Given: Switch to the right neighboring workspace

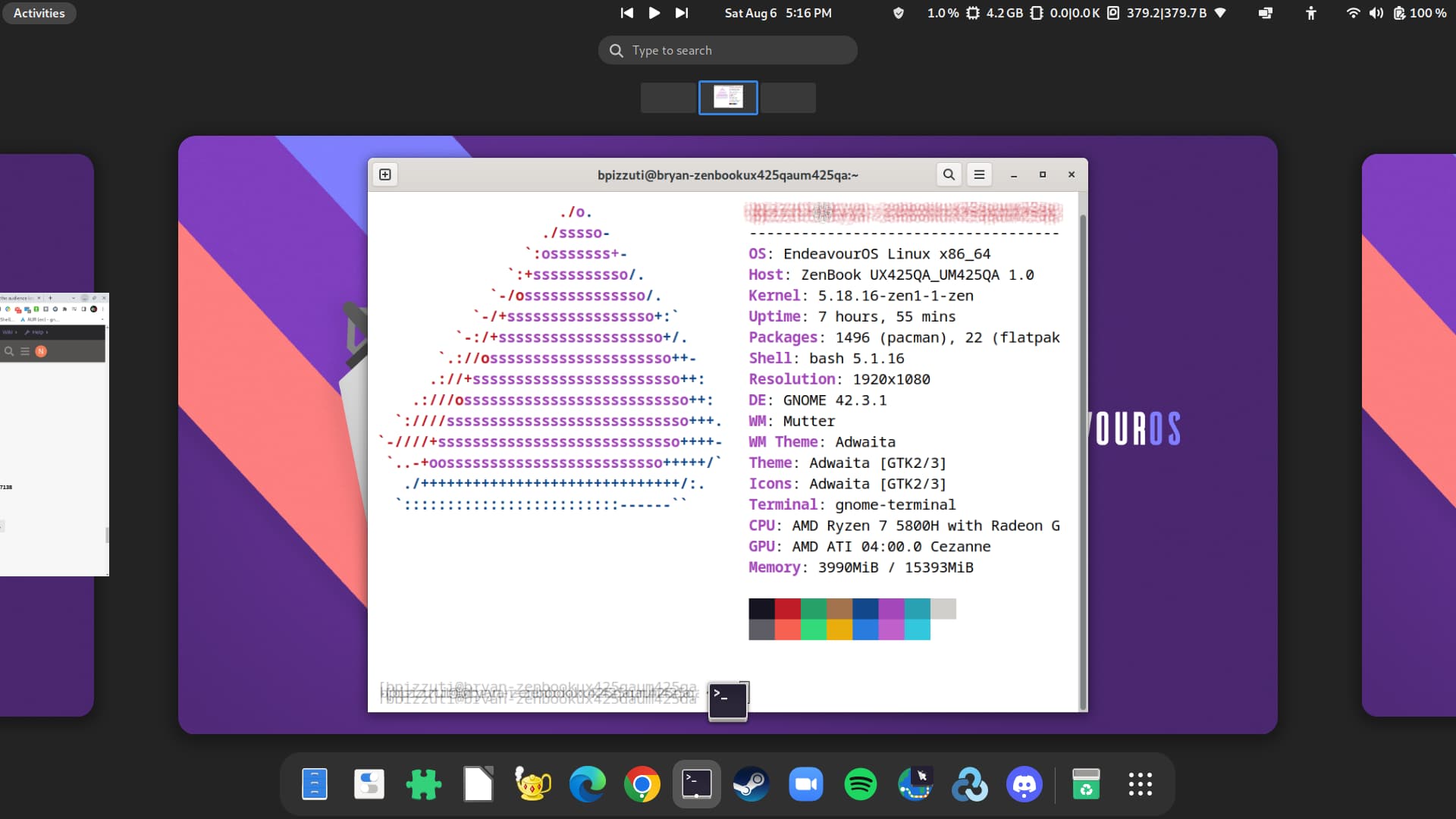Looking at the screenshot, I should click(1409, 435).
